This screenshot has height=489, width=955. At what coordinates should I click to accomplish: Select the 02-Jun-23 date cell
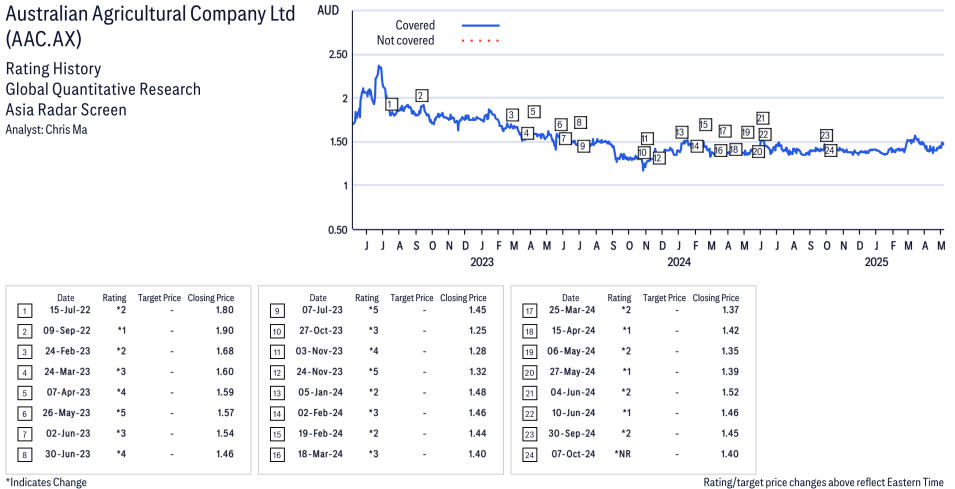click(68, 434)
